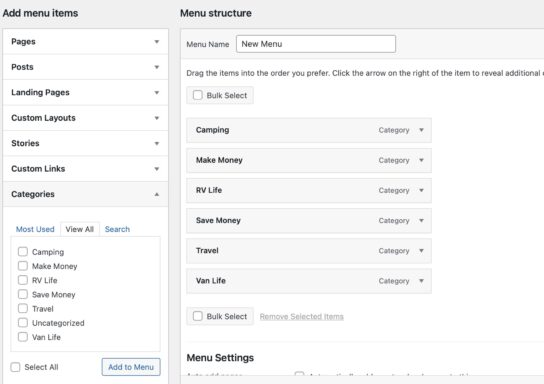
Task: Switch to the Most Used tab
Action: (x=35, y=229)
